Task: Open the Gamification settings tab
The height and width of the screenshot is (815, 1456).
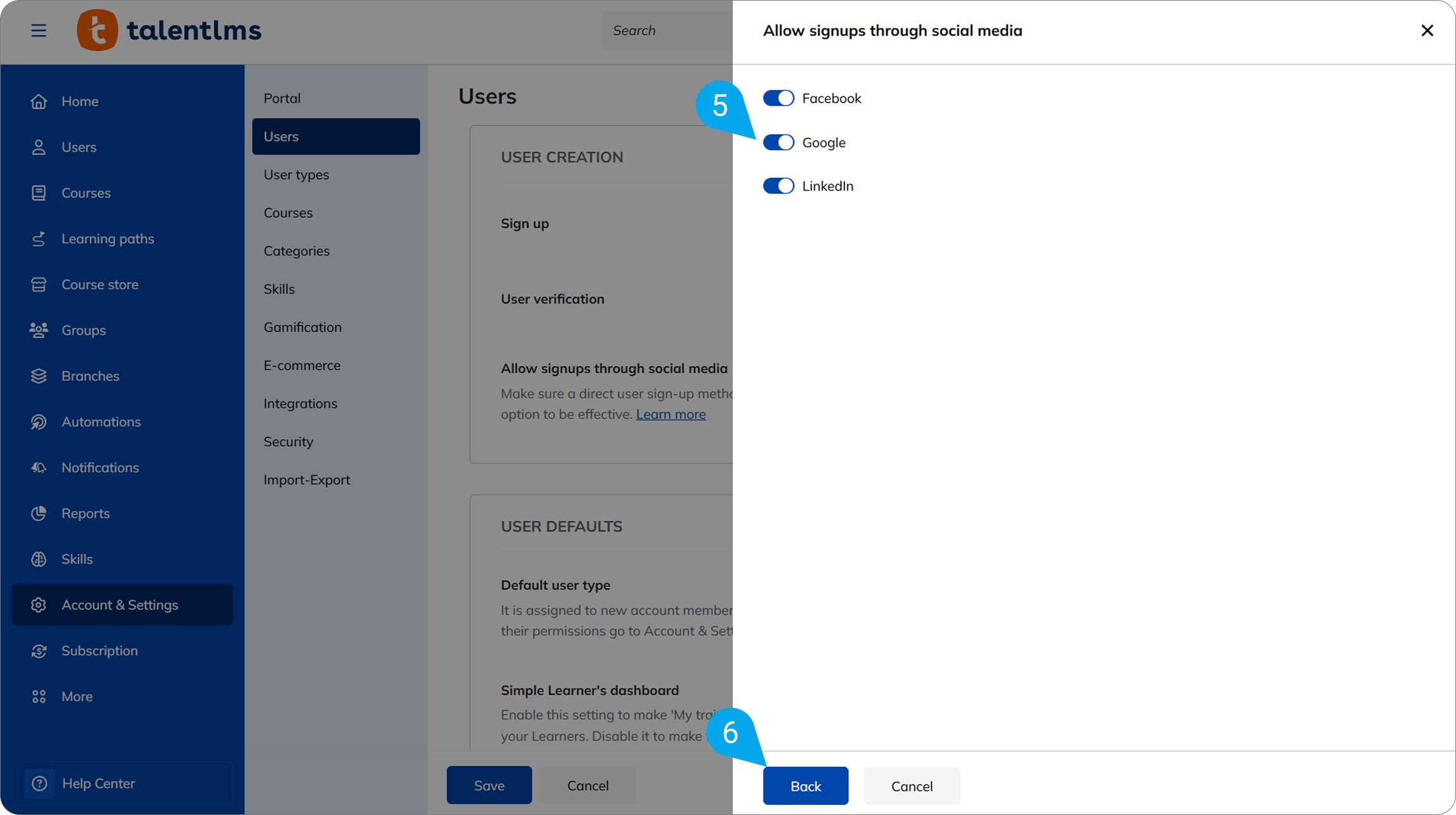Action: point(336,327)
